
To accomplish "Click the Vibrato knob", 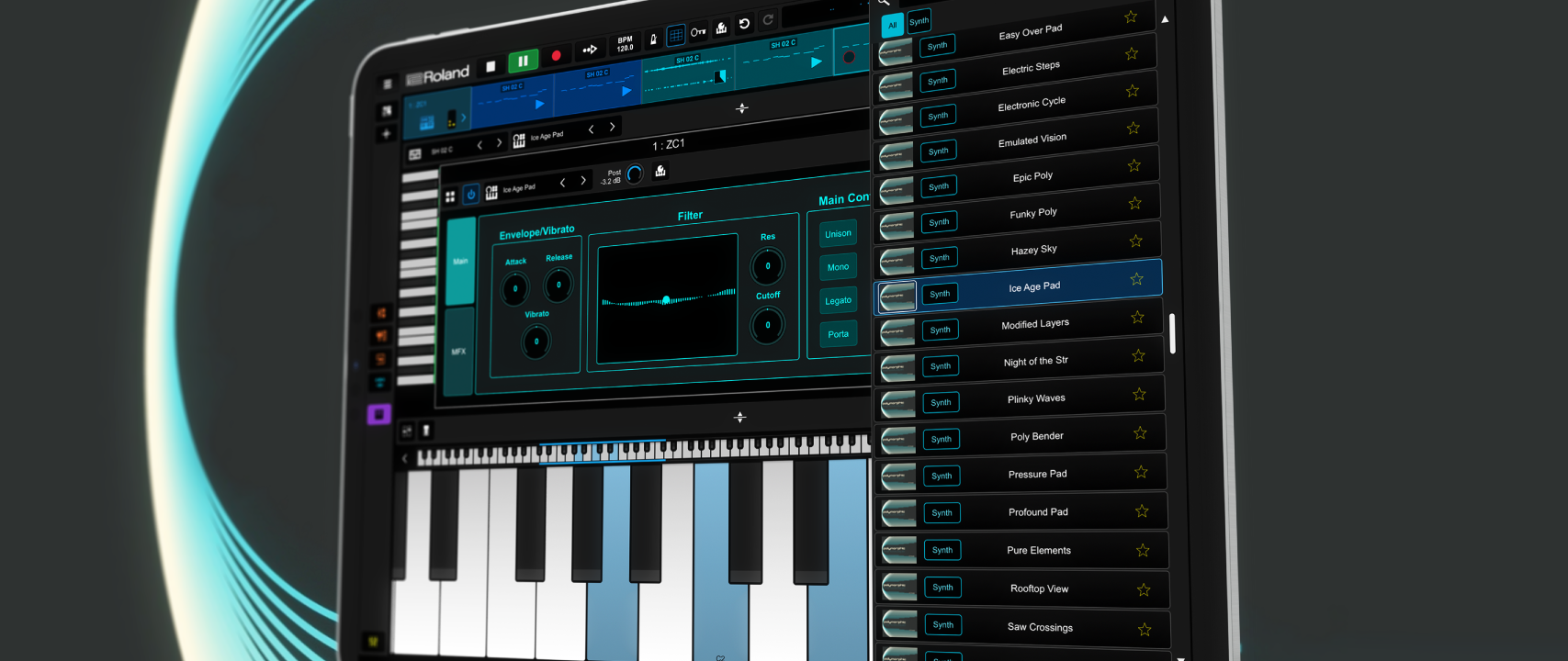I will click(536, 342).
